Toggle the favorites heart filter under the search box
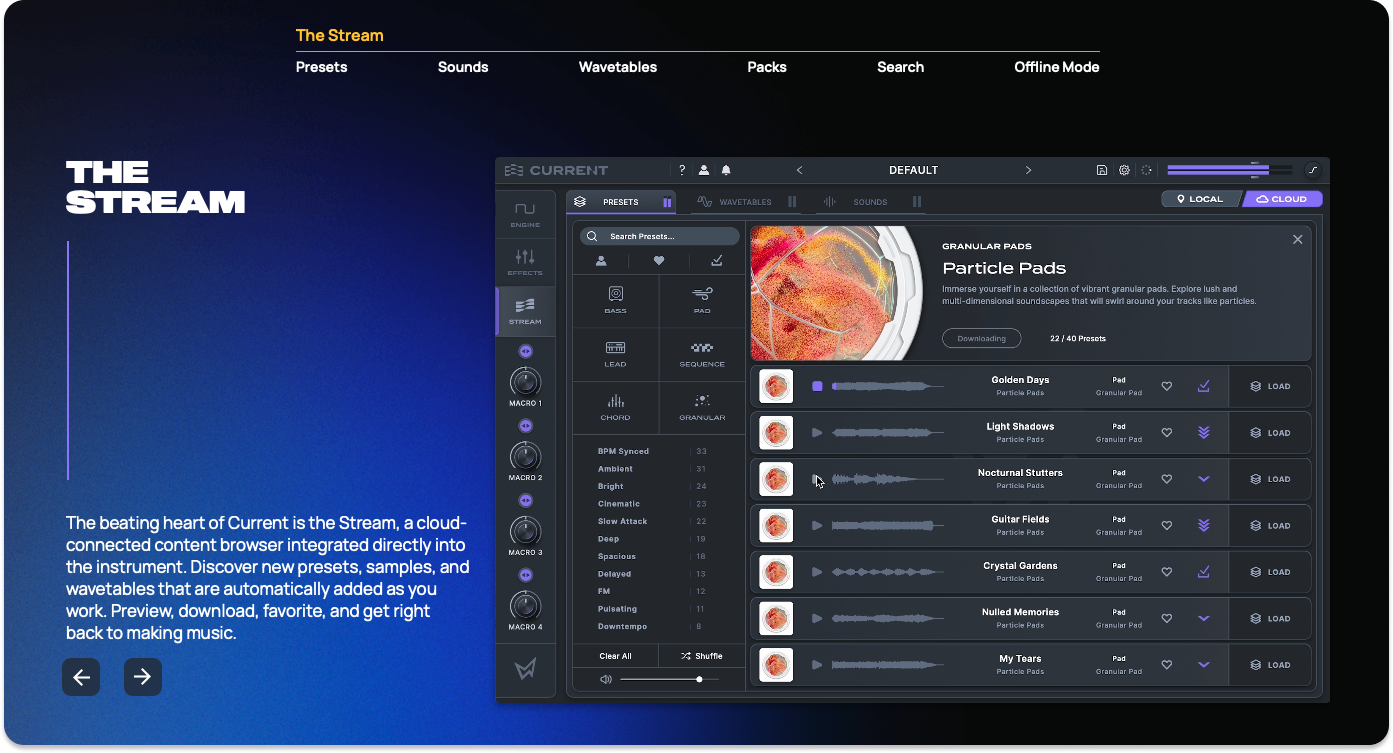The width and height of the screenshot is (1393, 753). pyautogui.click(x=659, y=261)
